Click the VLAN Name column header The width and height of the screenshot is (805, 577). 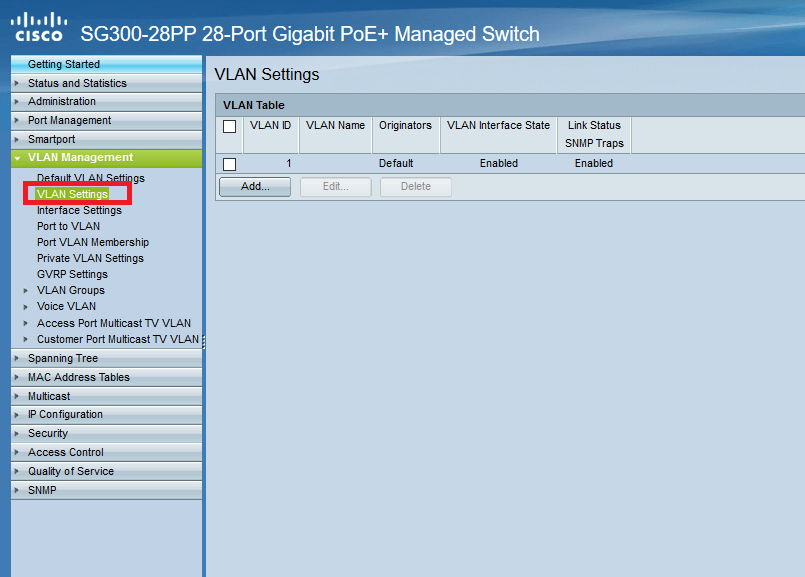tap(335, 134)
